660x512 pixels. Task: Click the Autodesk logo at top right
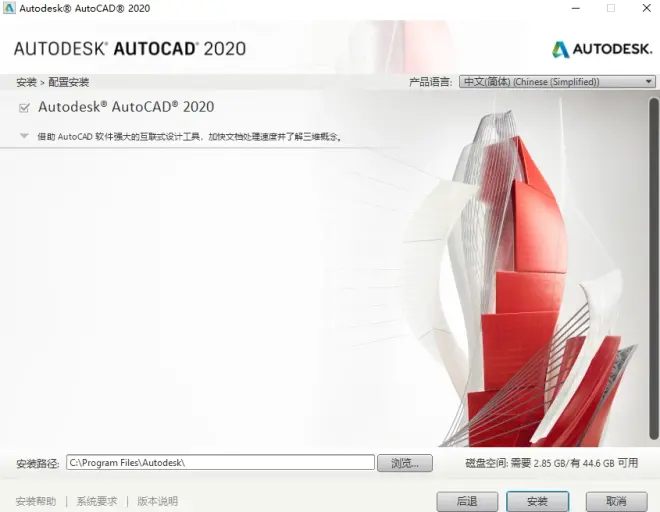[x=602, y=49]
